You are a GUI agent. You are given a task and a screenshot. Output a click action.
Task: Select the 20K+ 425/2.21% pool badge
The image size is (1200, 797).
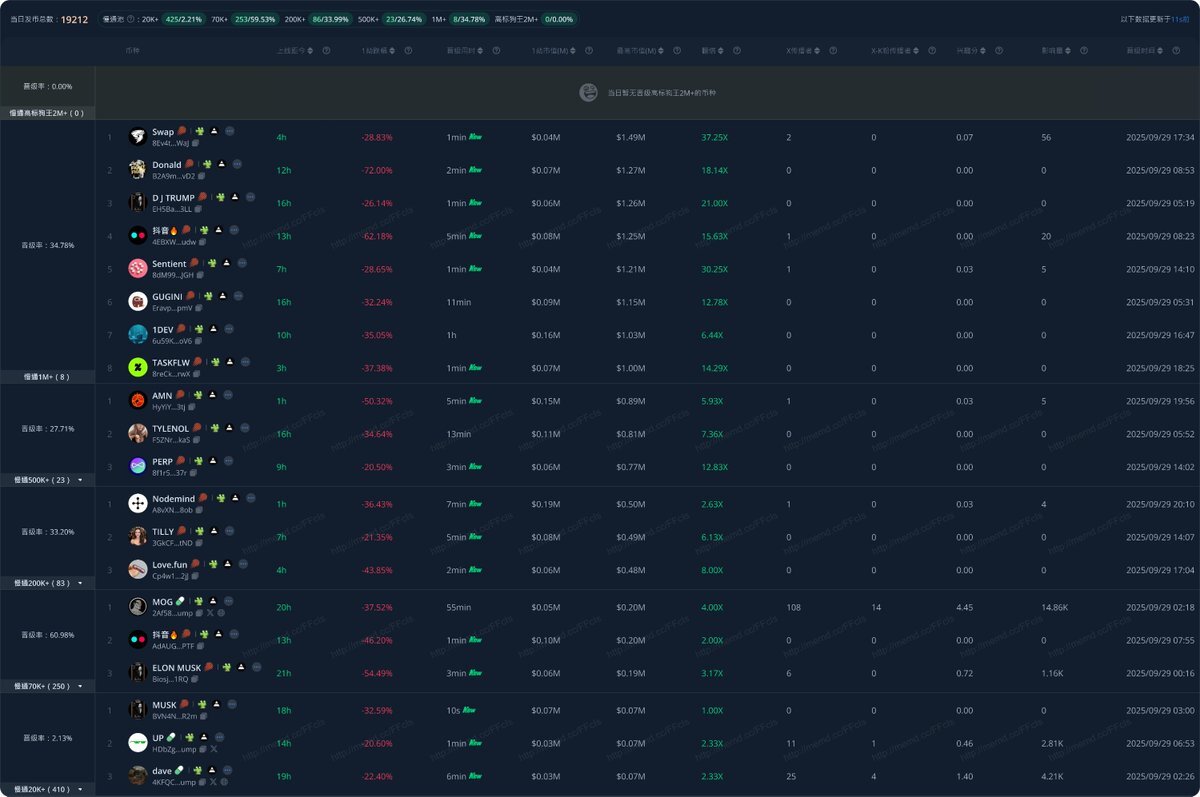tap(181, 19)
